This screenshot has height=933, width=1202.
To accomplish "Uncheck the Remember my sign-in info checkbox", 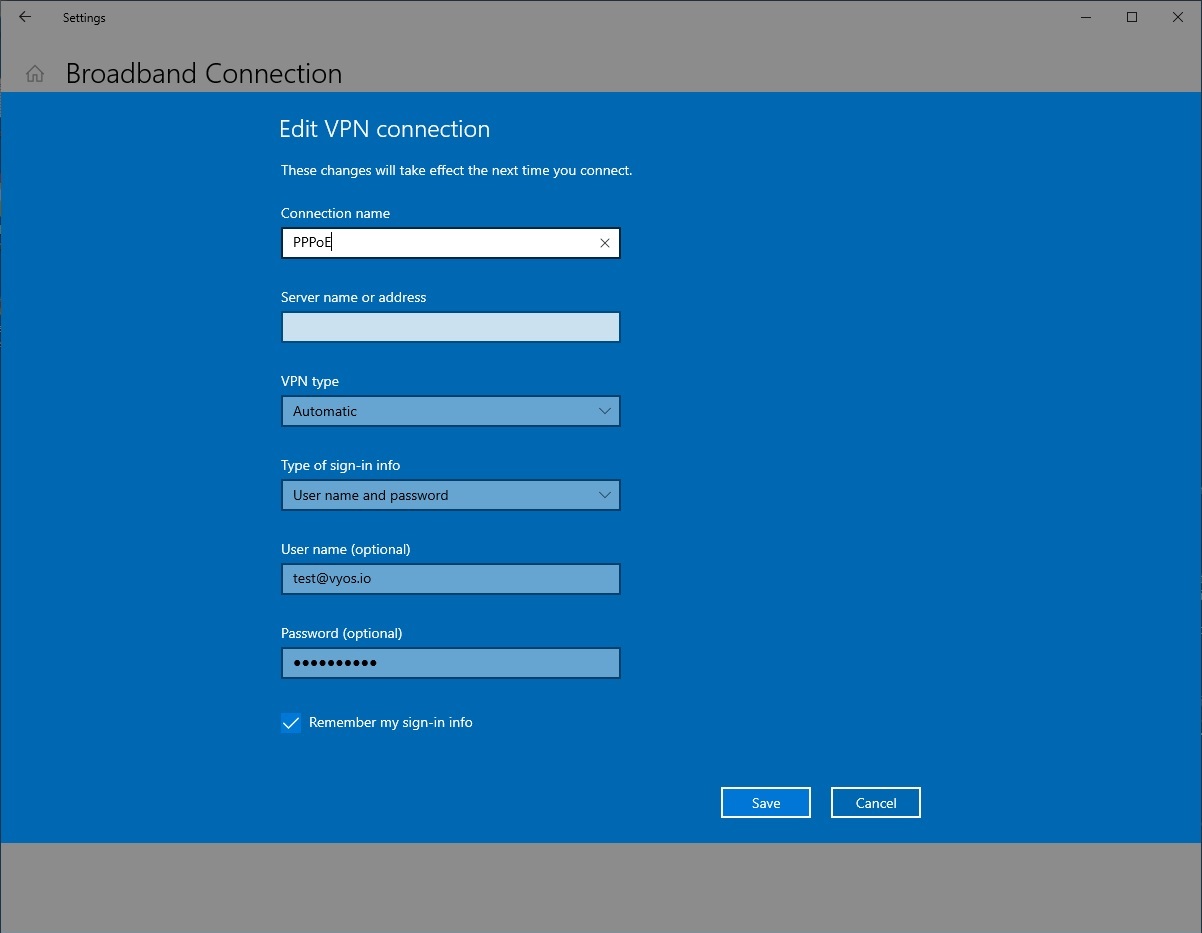I will coord(291,723).
